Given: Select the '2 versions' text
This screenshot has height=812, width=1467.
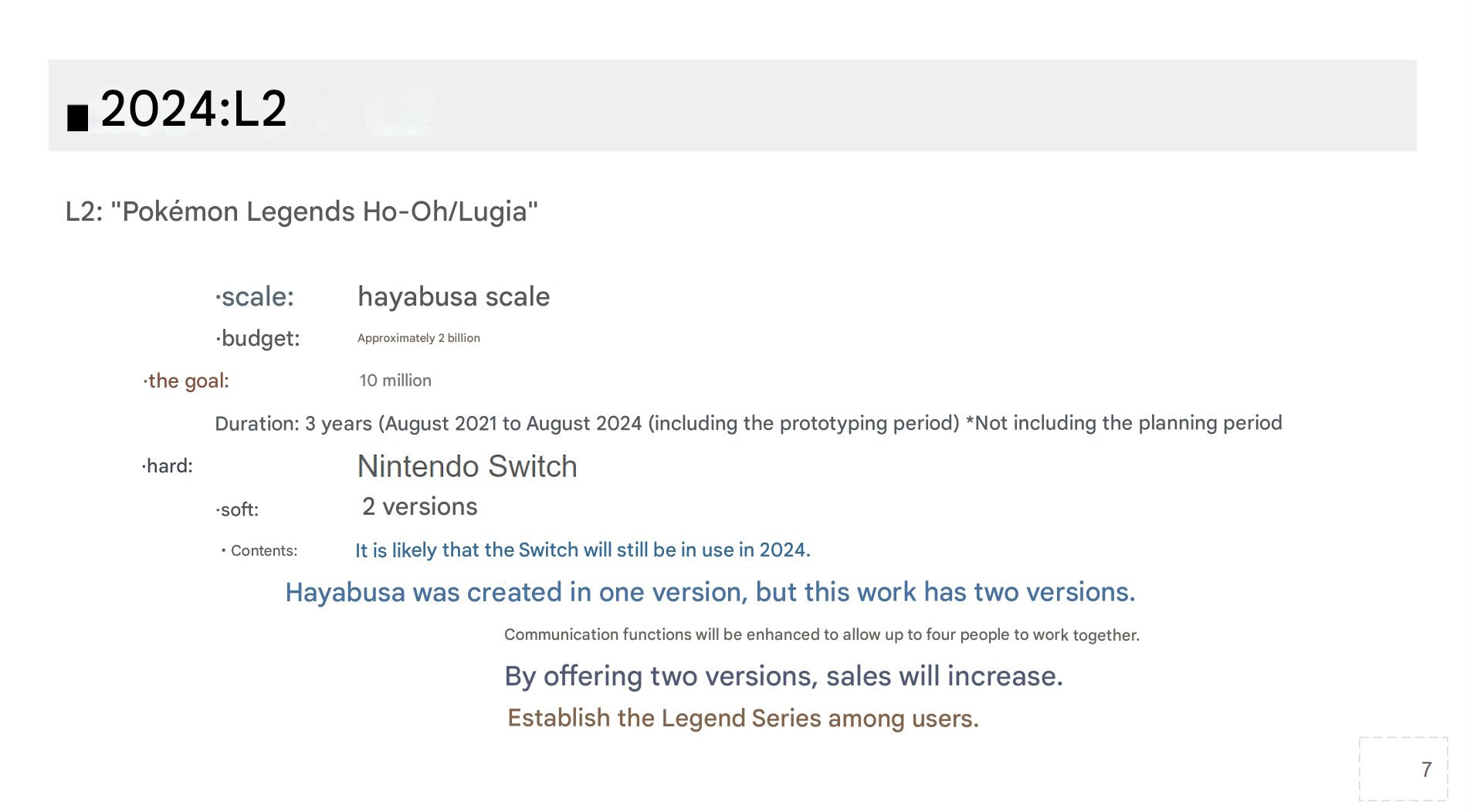Looking at the screenshot, I should 420,506.
